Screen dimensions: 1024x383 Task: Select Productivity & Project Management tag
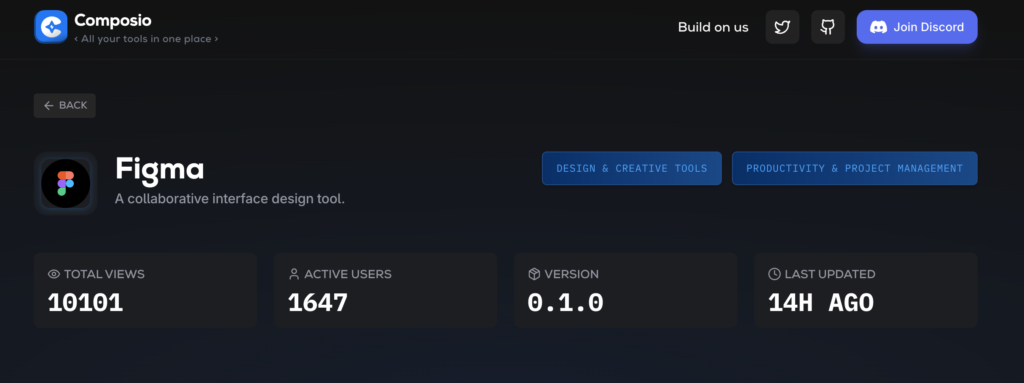(854, 169)
